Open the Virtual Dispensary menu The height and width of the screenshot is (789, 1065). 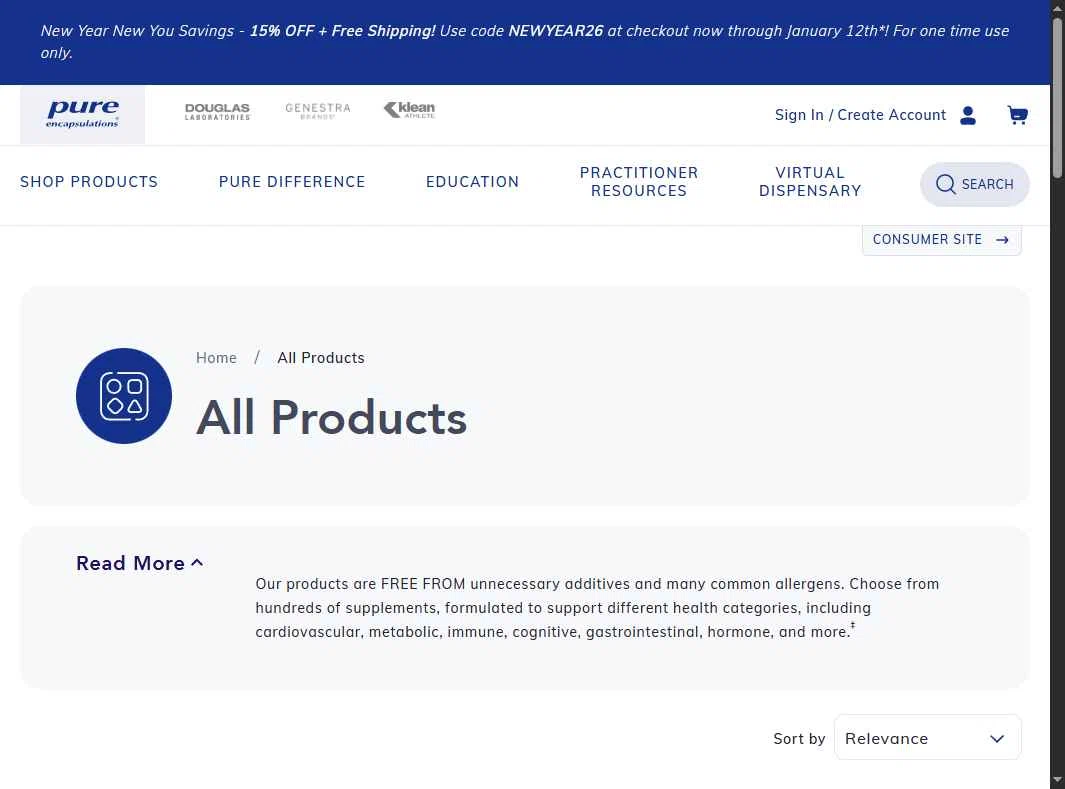pos(810,182)
